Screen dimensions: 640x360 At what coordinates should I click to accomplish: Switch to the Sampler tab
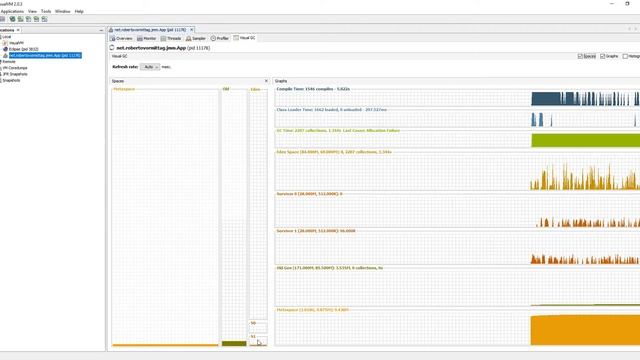(x=196, y=38)
